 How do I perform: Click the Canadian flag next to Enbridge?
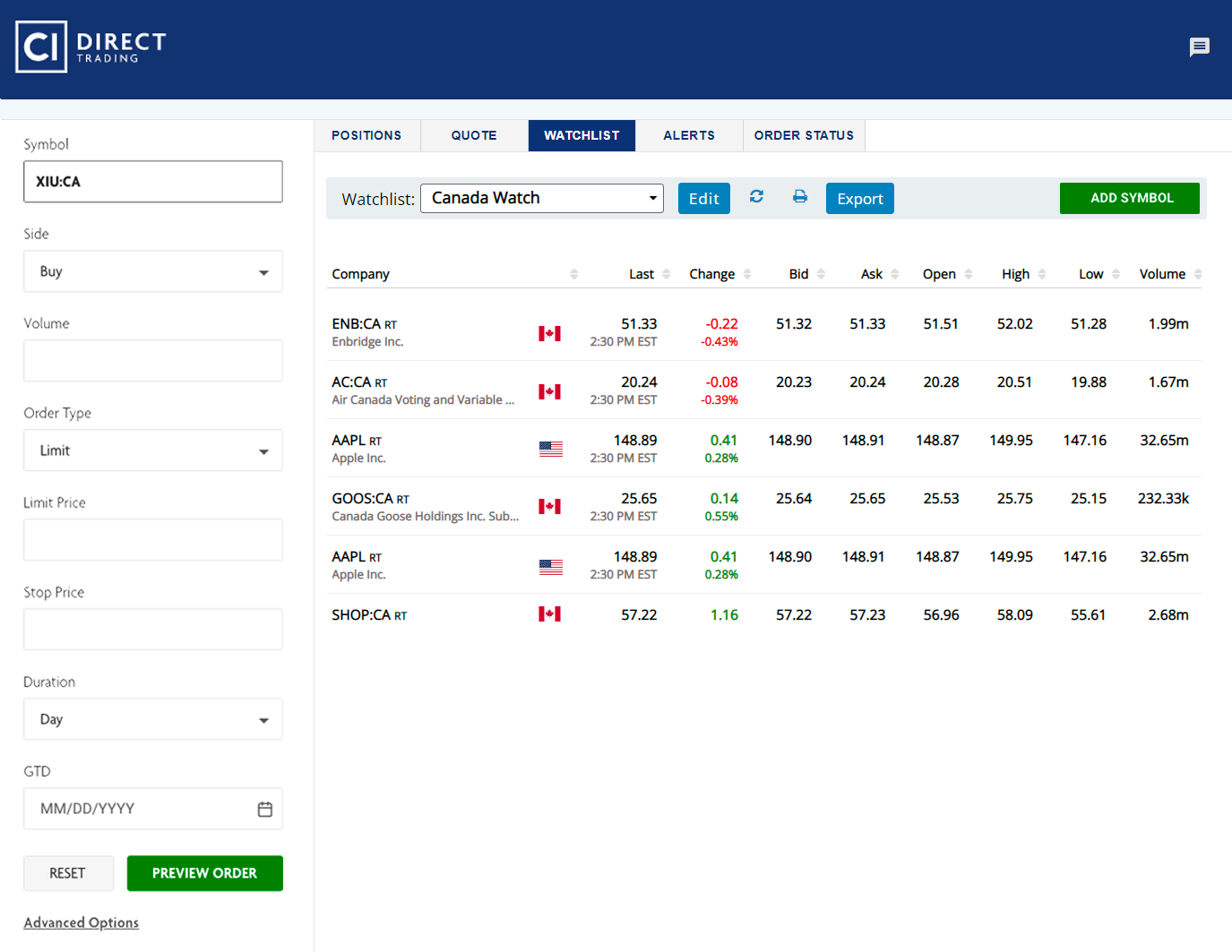pyautogui.click(x=549, y=333)
